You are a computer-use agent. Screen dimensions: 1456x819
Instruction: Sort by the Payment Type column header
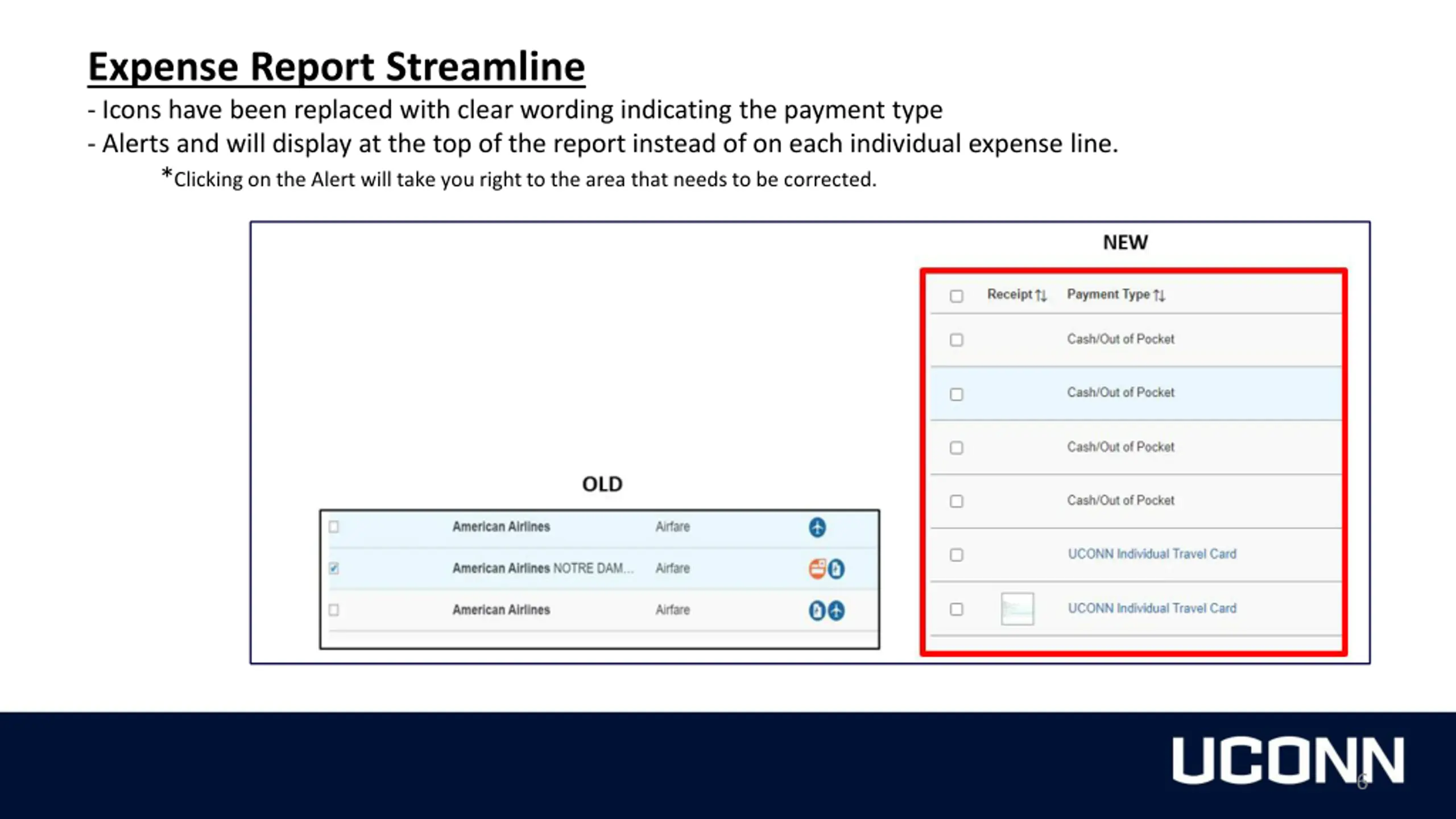click(x=1108, y=294)
